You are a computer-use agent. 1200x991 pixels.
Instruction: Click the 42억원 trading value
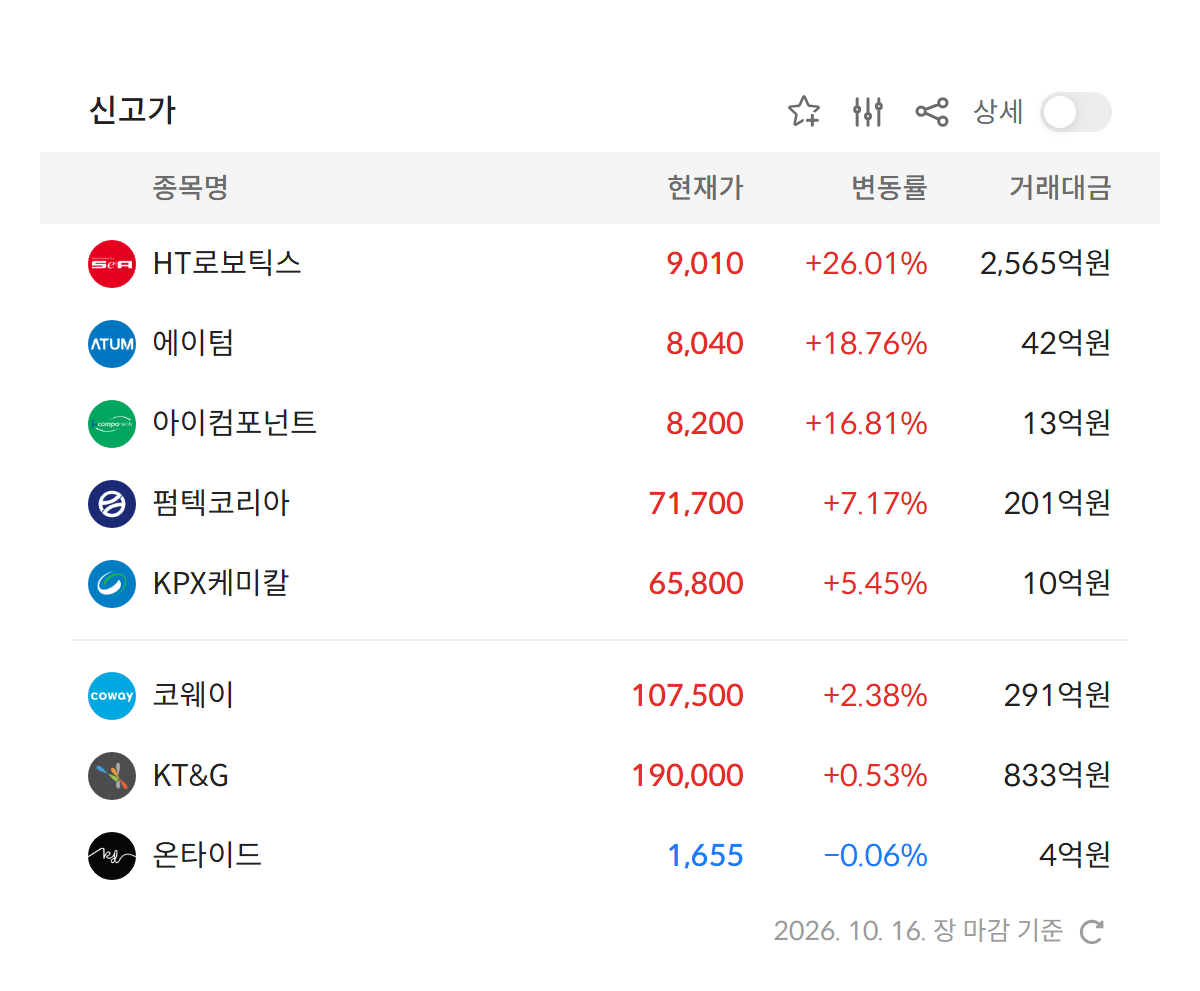tap(1066, 344)
